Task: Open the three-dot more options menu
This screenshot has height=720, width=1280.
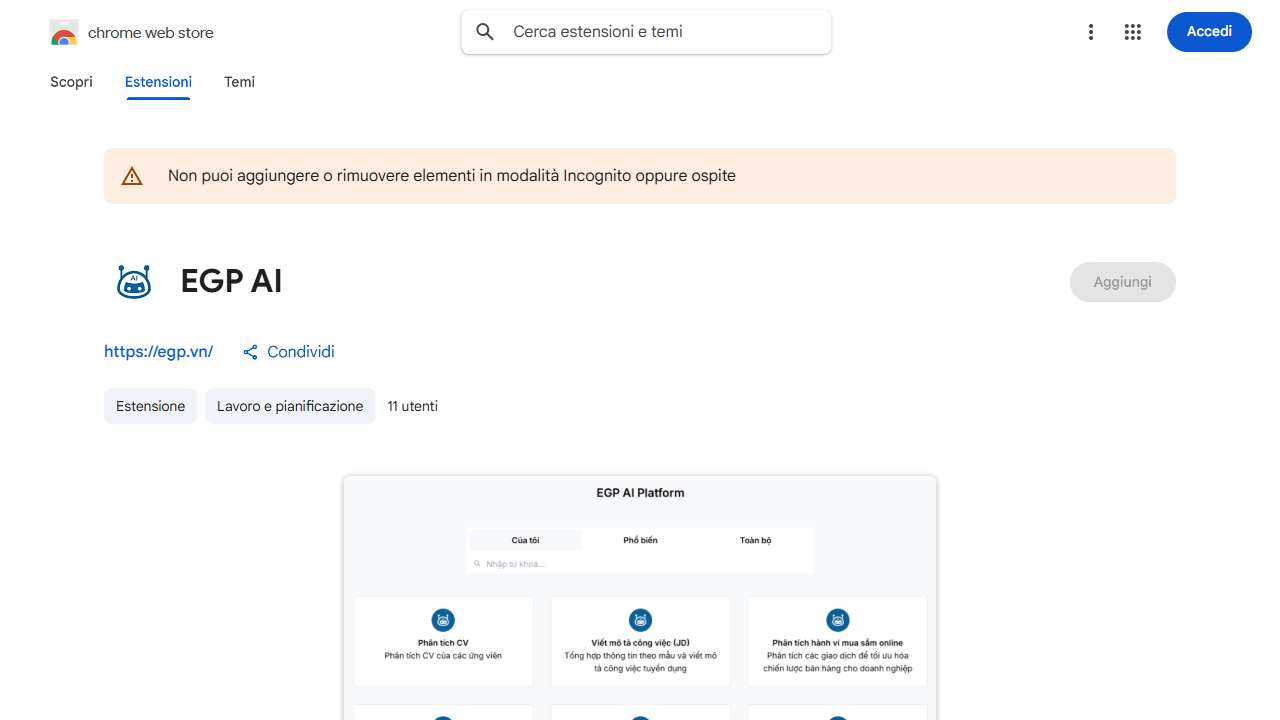Action: coord(1091,32)
